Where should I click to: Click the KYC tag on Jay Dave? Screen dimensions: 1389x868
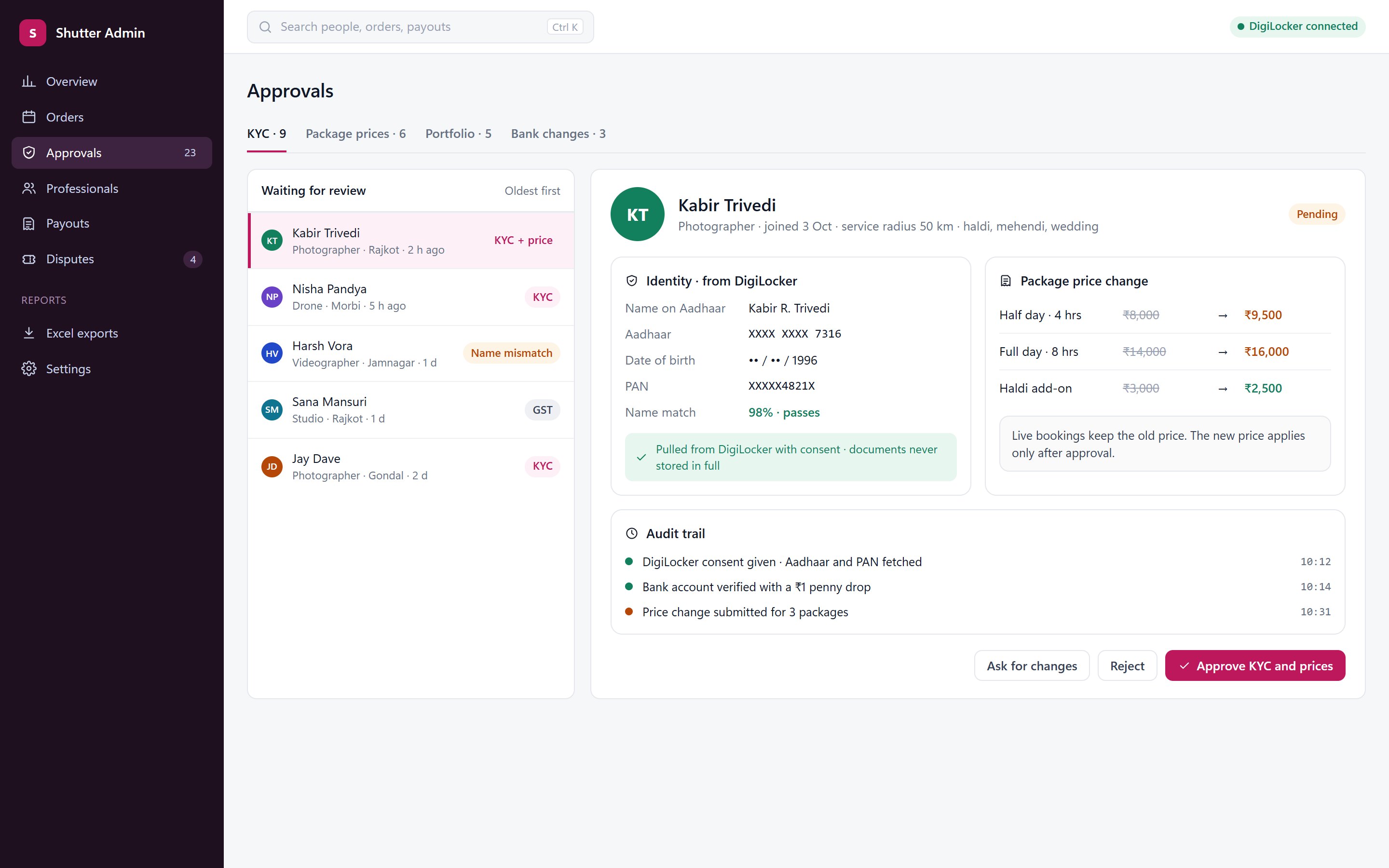(543, 466)
